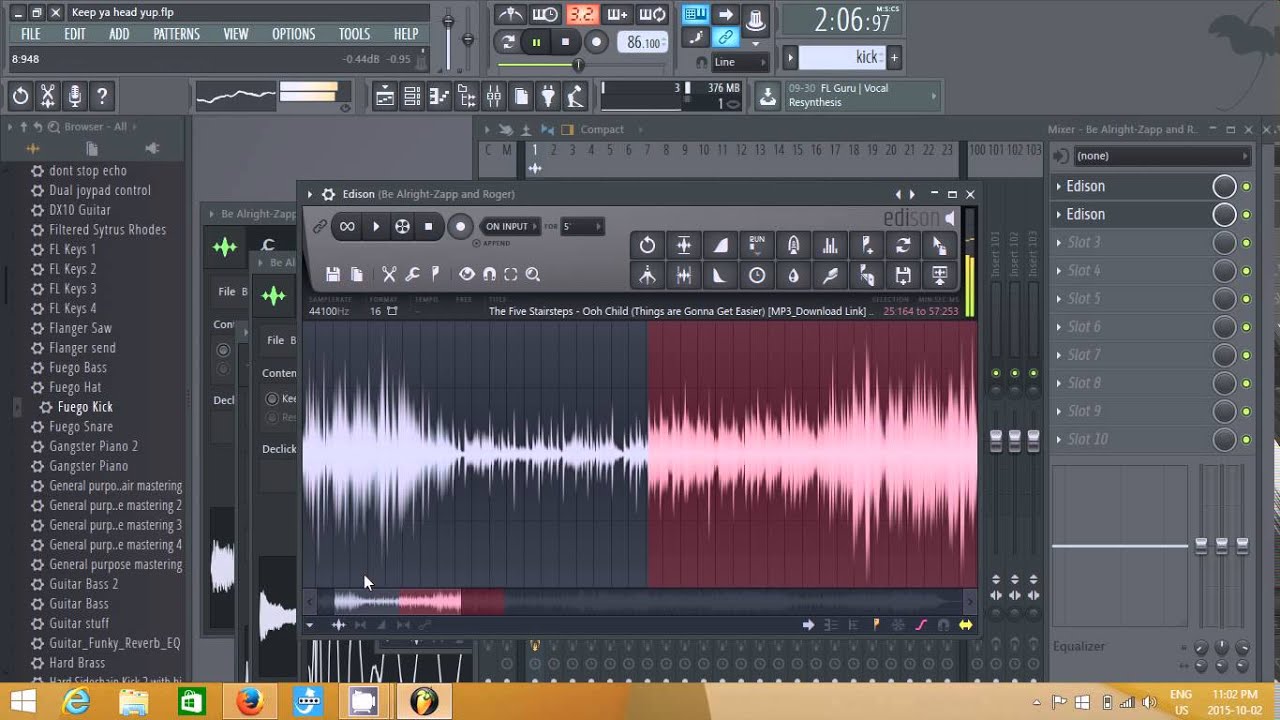
Task: Select Gangster Piano 2 preset in browser
Action: tap(94, 446)
